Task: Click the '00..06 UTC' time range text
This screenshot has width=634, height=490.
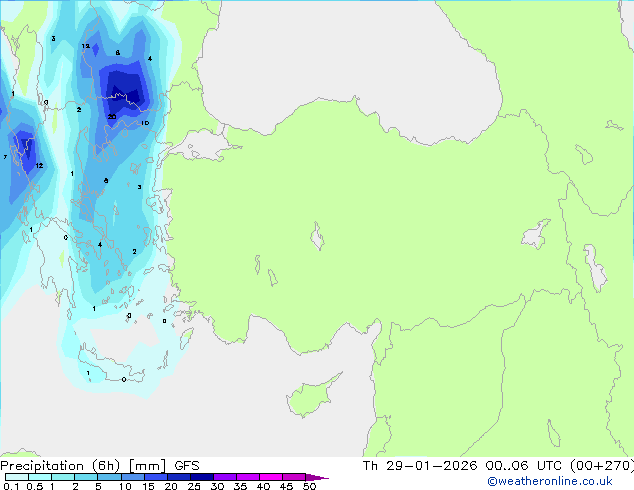Action: tap(524, 466)
